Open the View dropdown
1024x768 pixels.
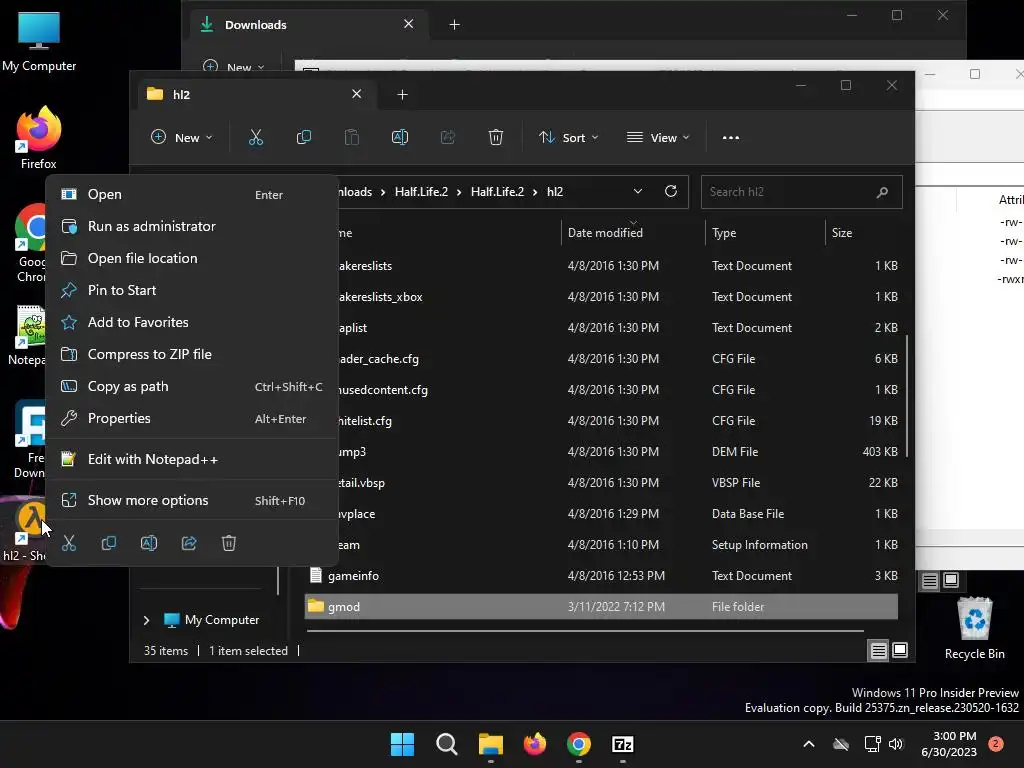(658, 138)
